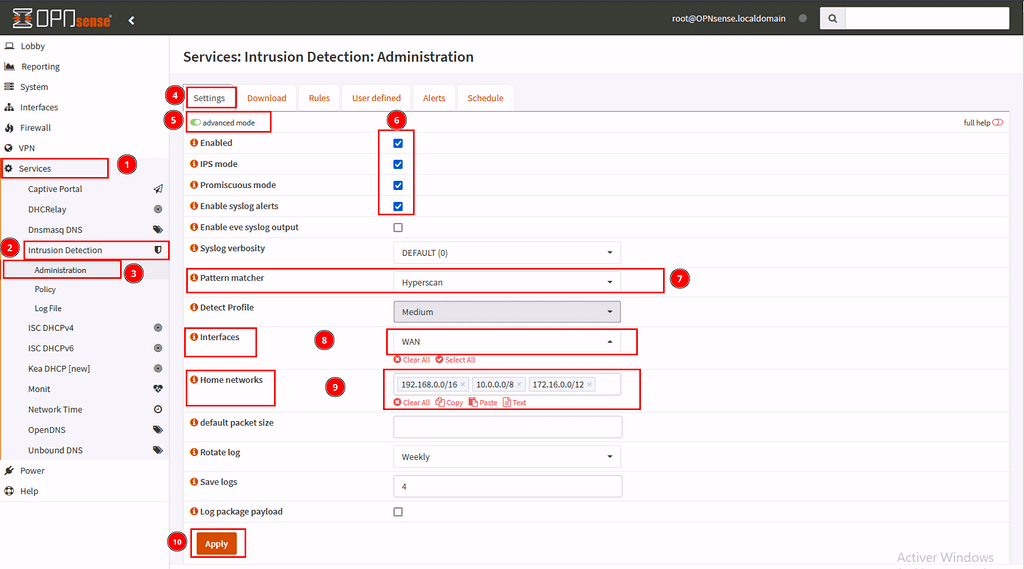Screen dimensions: 1024x569
Task: Open the Pattern matcher Hyperscan dropdown
Action: click(x=506, y=283)
